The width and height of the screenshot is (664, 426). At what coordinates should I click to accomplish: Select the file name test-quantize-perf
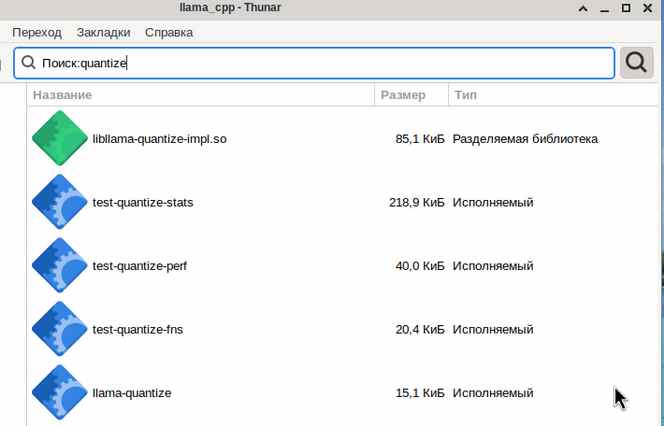click(140, 266)
